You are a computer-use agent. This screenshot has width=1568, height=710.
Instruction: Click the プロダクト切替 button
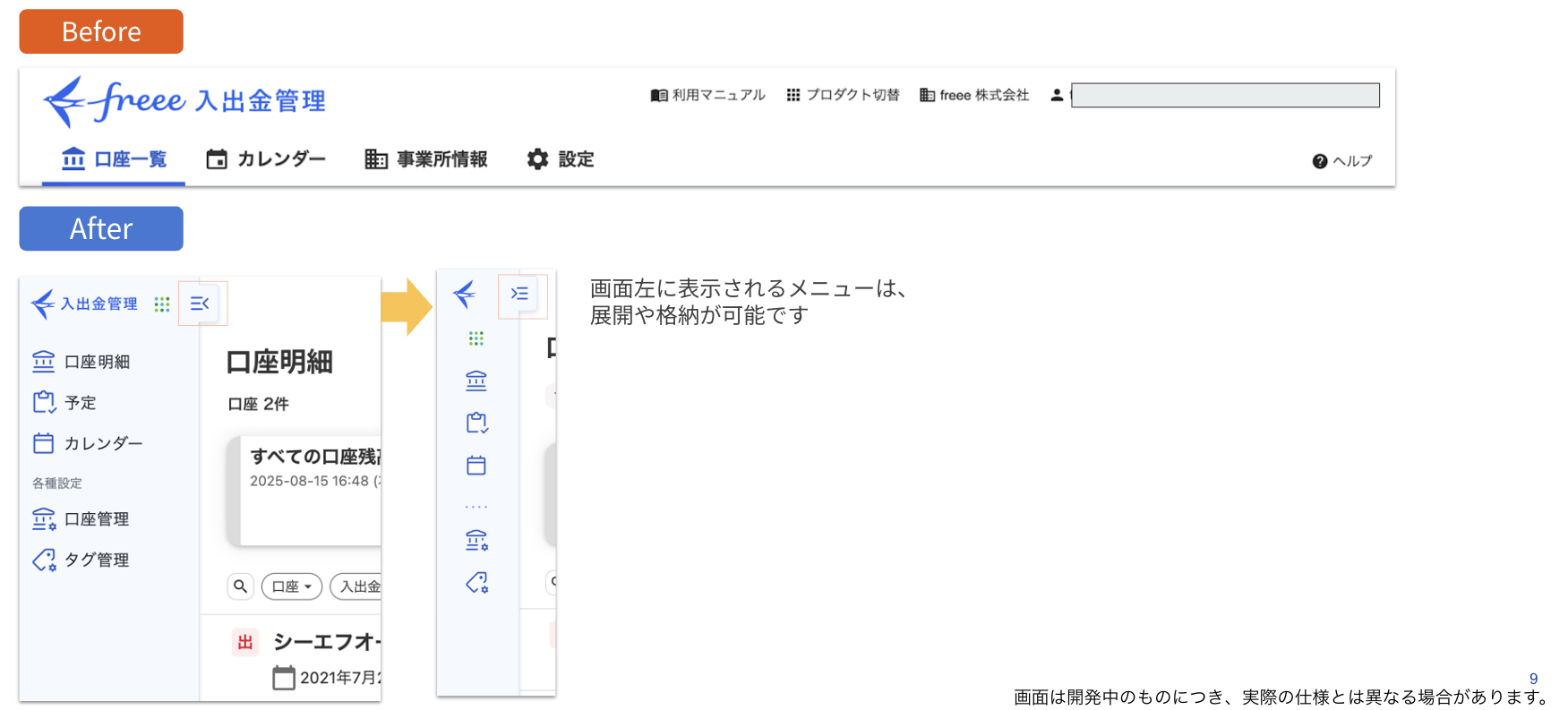[x=843, y=95]
